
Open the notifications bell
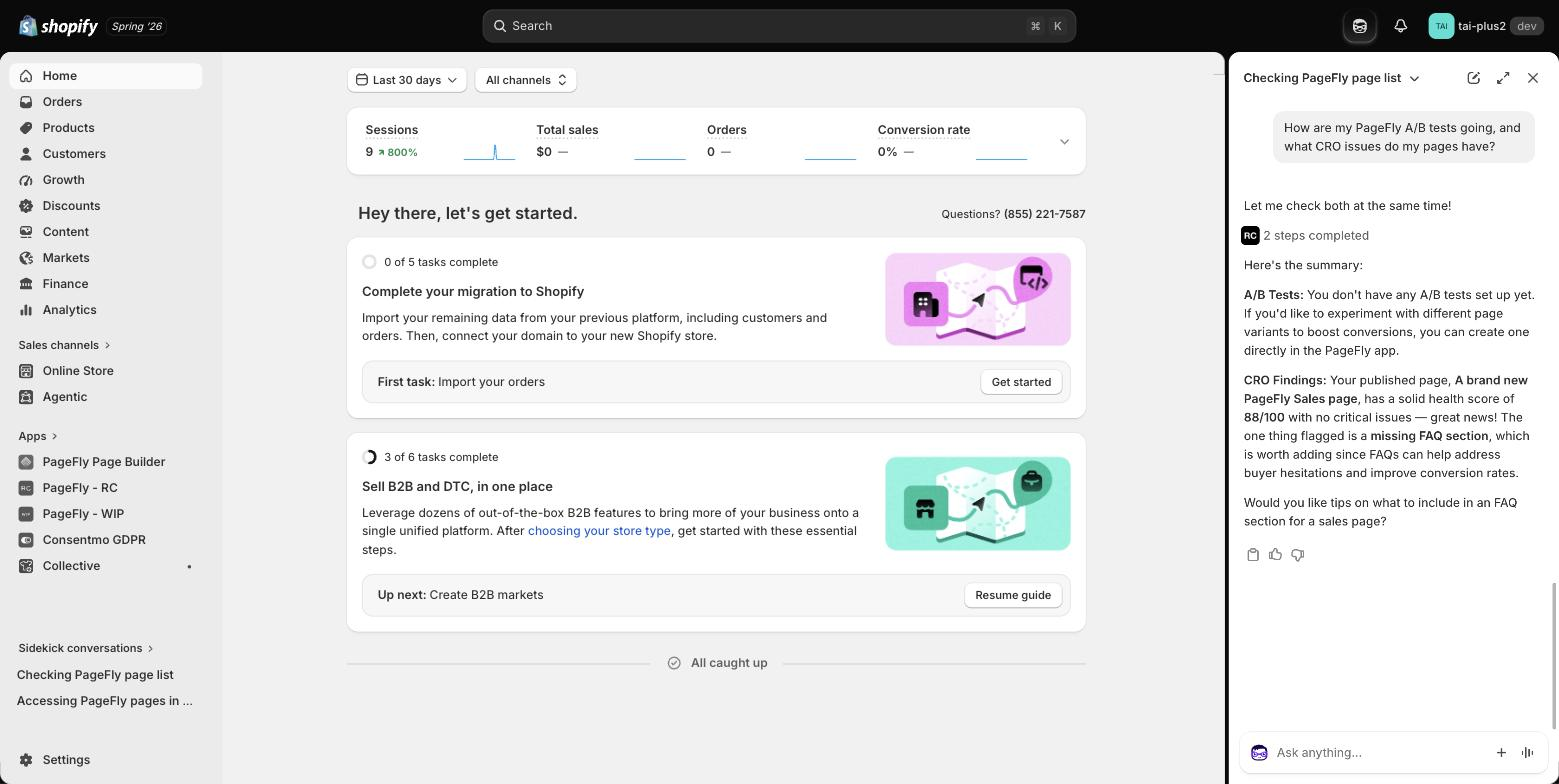(x=1401, y=26)
